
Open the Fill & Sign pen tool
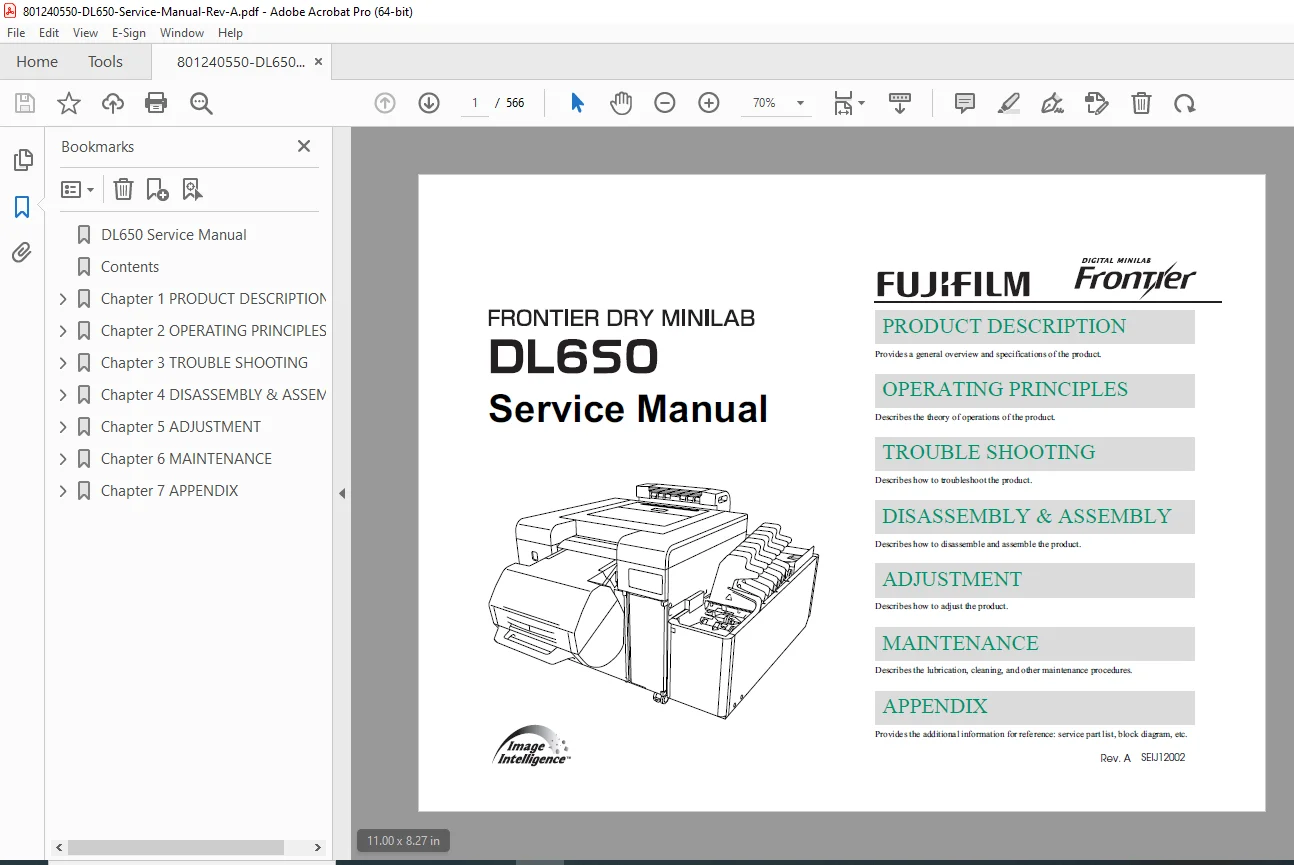coord(1052,103)
